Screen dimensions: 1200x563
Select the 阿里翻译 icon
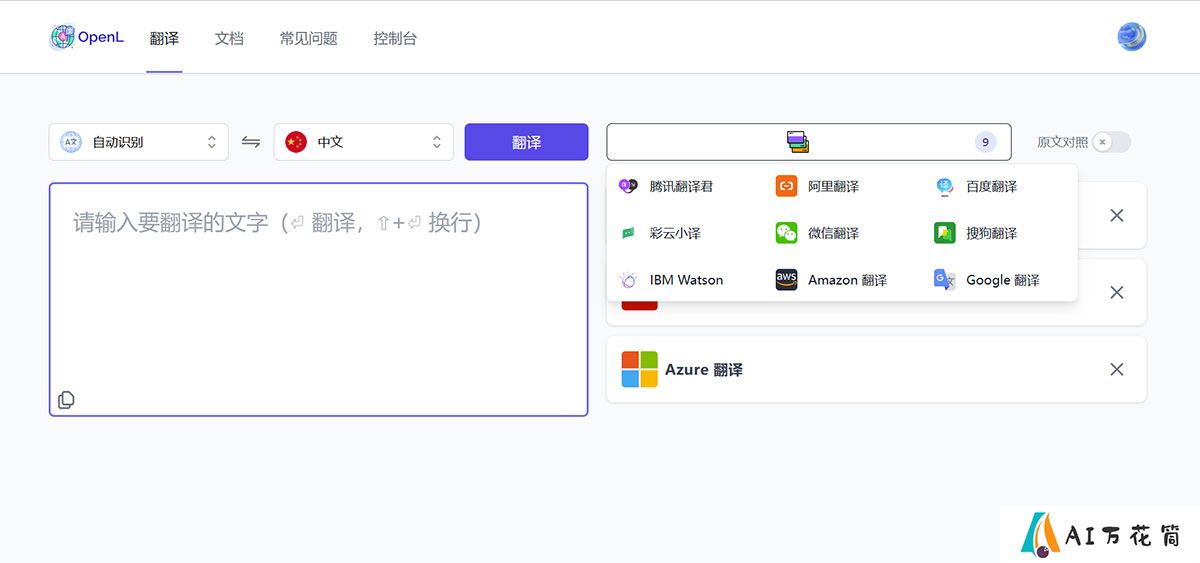click(x=786, y=186)
